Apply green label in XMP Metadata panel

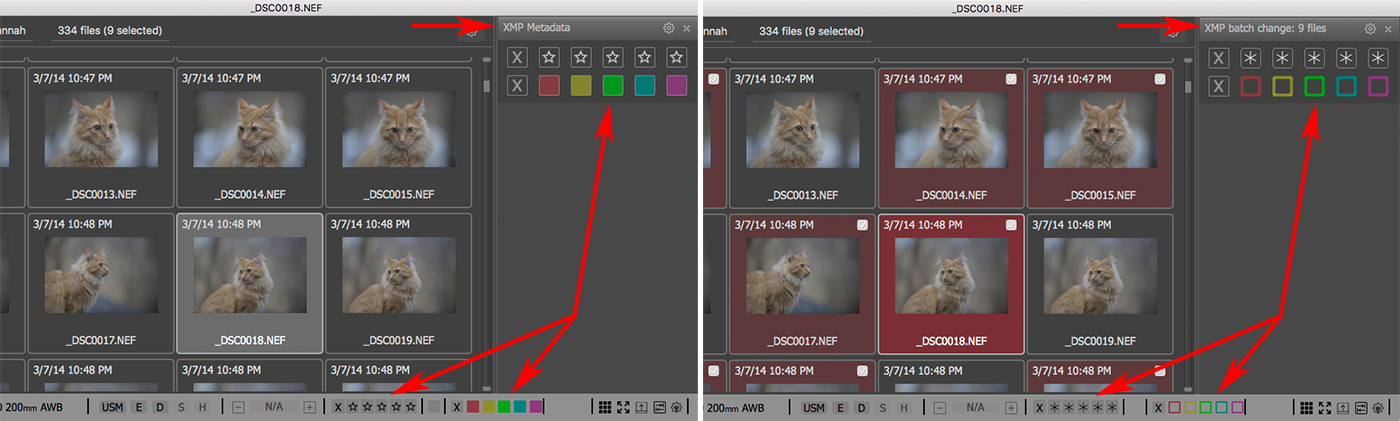pos(613,86)
